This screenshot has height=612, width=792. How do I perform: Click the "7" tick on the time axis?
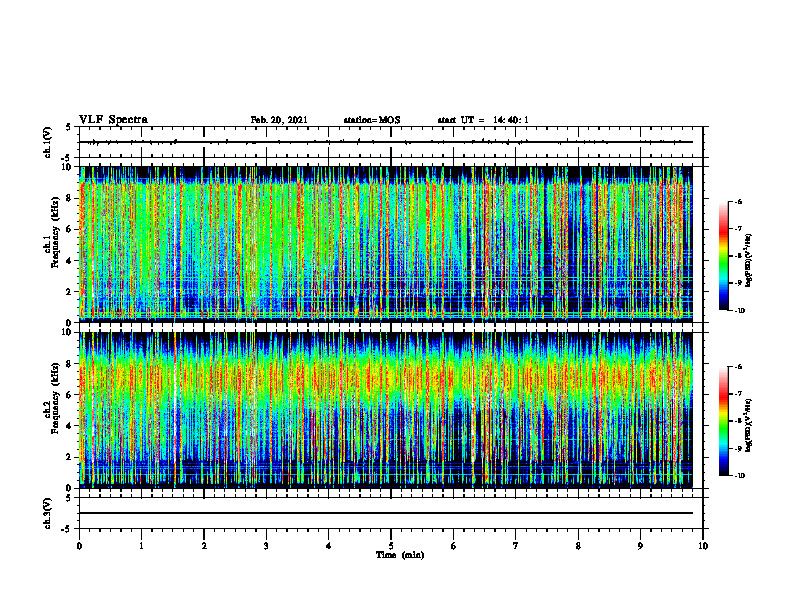click(516, 546)
